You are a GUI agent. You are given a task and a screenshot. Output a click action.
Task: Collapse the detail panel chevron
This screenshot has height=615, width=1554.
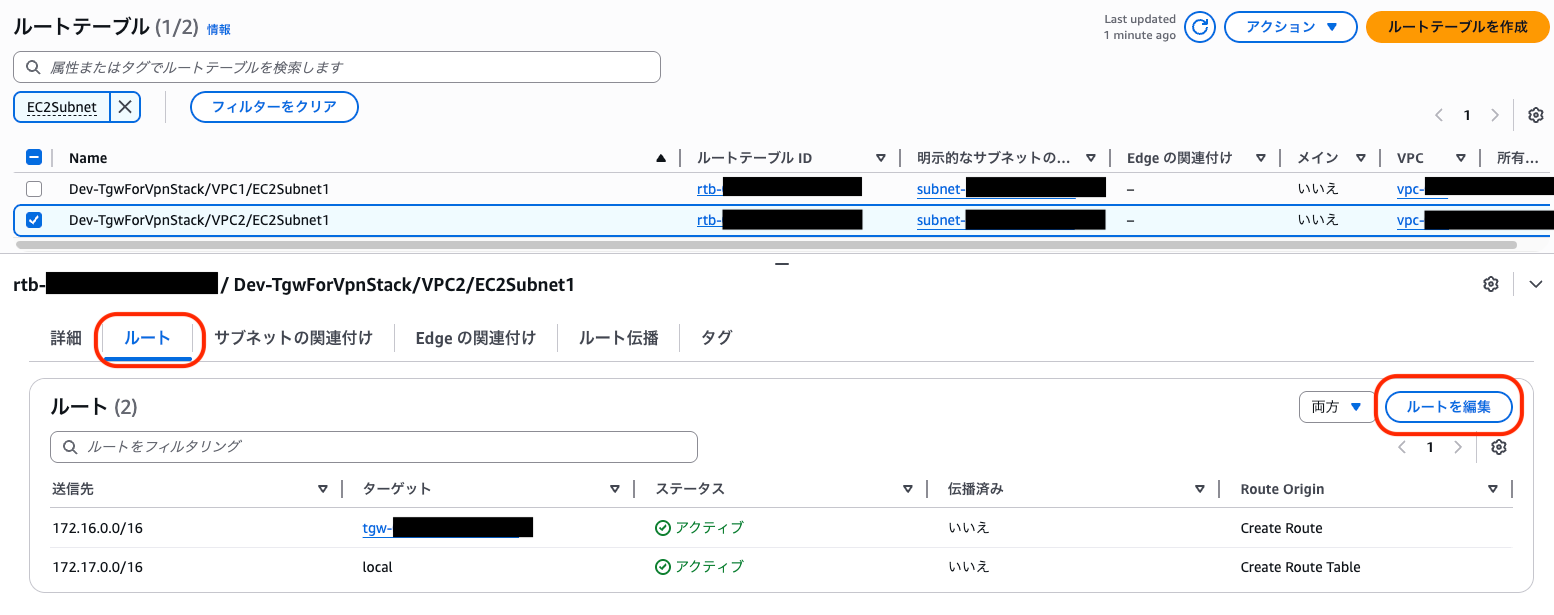pos(1536,284)
